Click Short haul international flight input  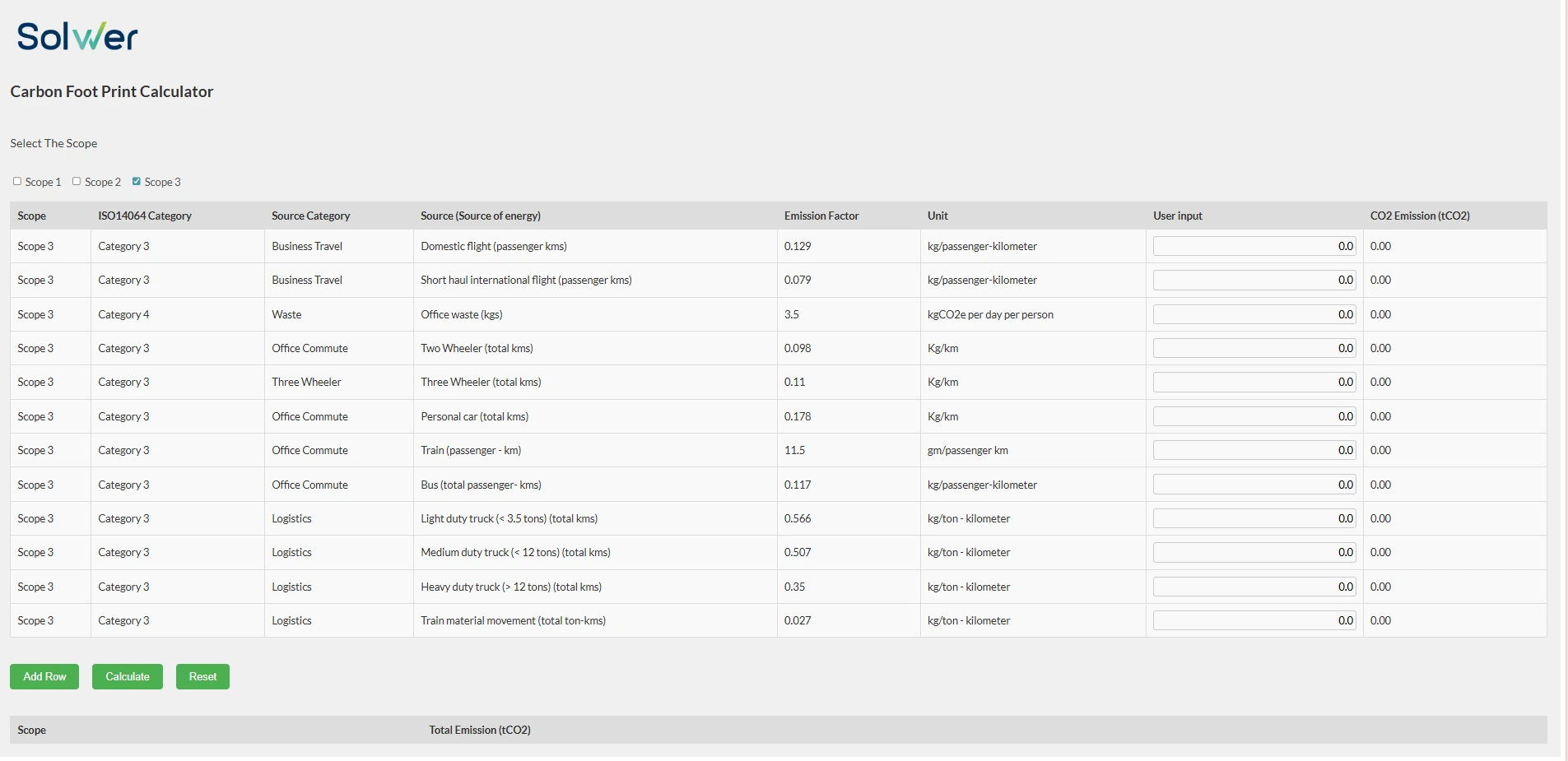coord(1254,281)
